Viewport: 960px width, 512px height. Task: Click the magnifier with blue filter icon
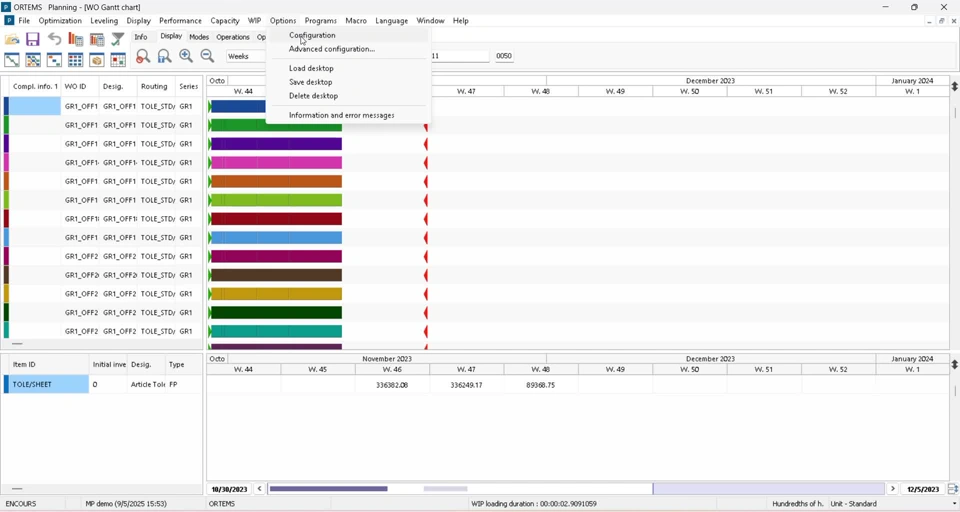click(164, 56)
